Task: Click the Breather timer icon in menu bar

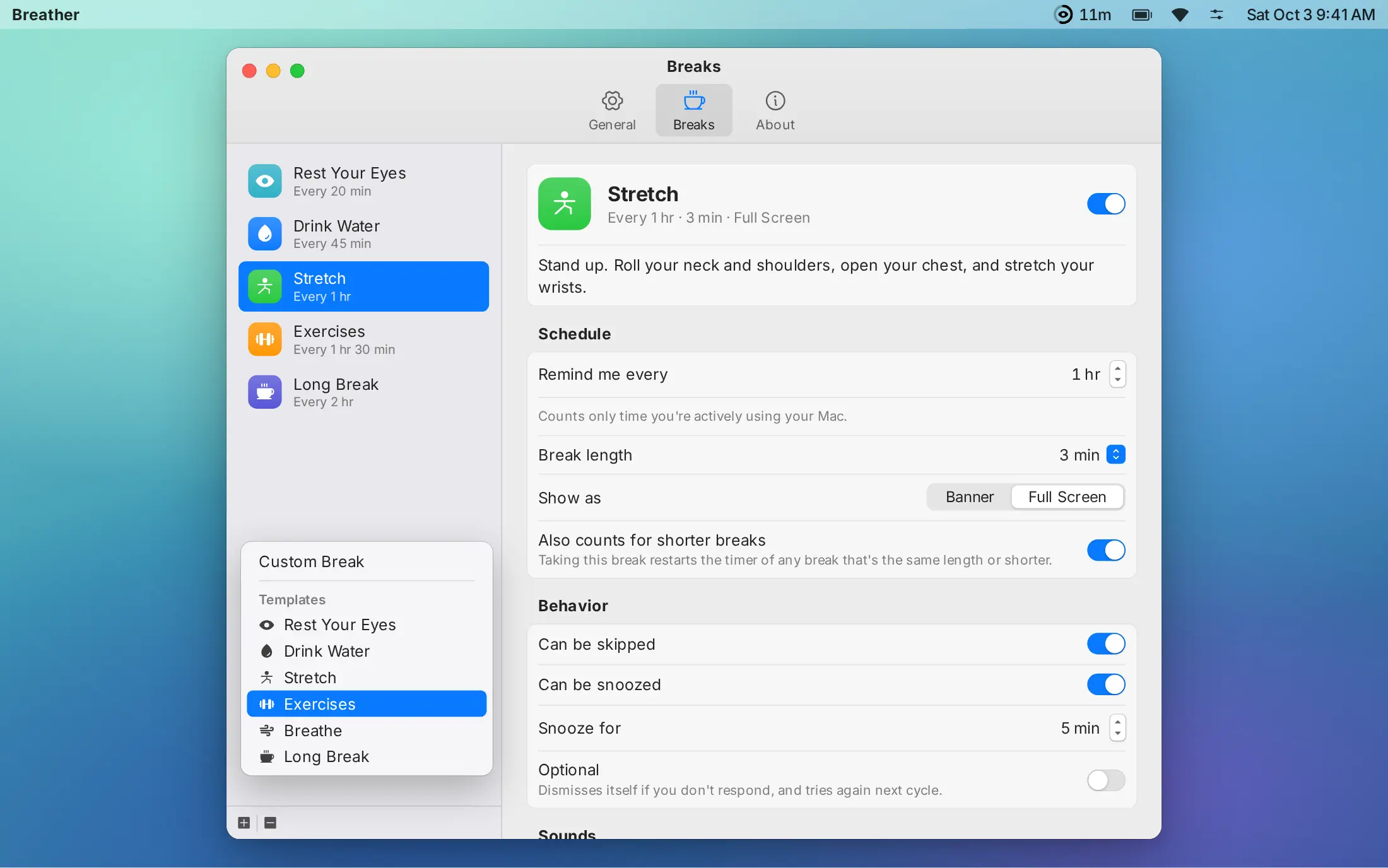Action: (x=1064, y=15)
